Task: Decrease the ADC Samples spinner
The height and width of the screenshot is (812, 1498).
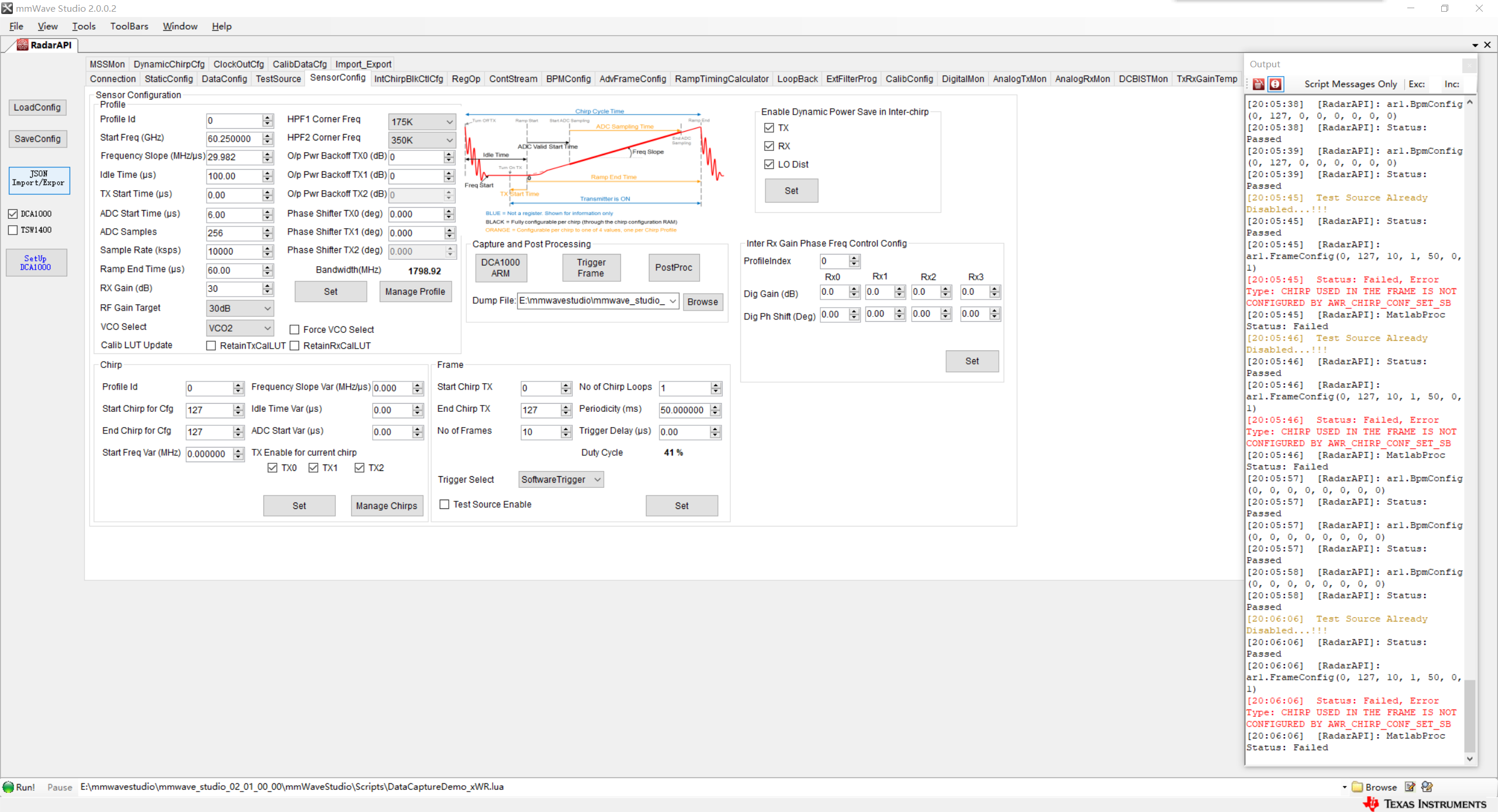Action: [267, 236]
